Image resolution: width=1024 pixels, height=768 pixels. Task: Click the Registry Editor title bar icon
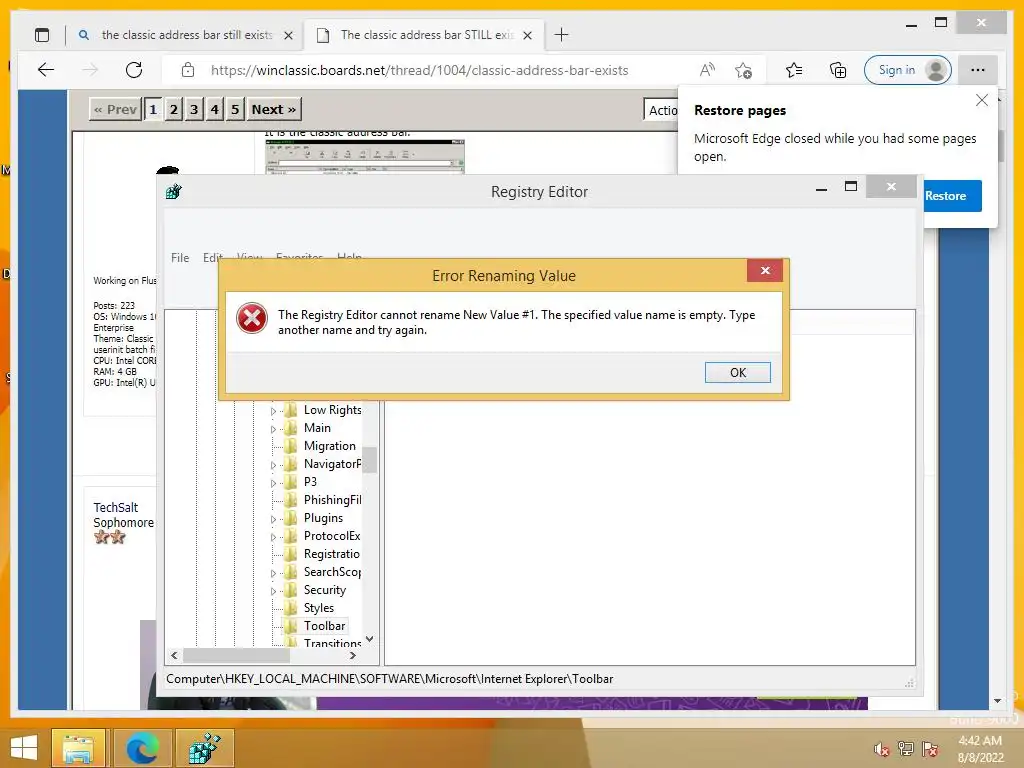(x=174, y=191)
